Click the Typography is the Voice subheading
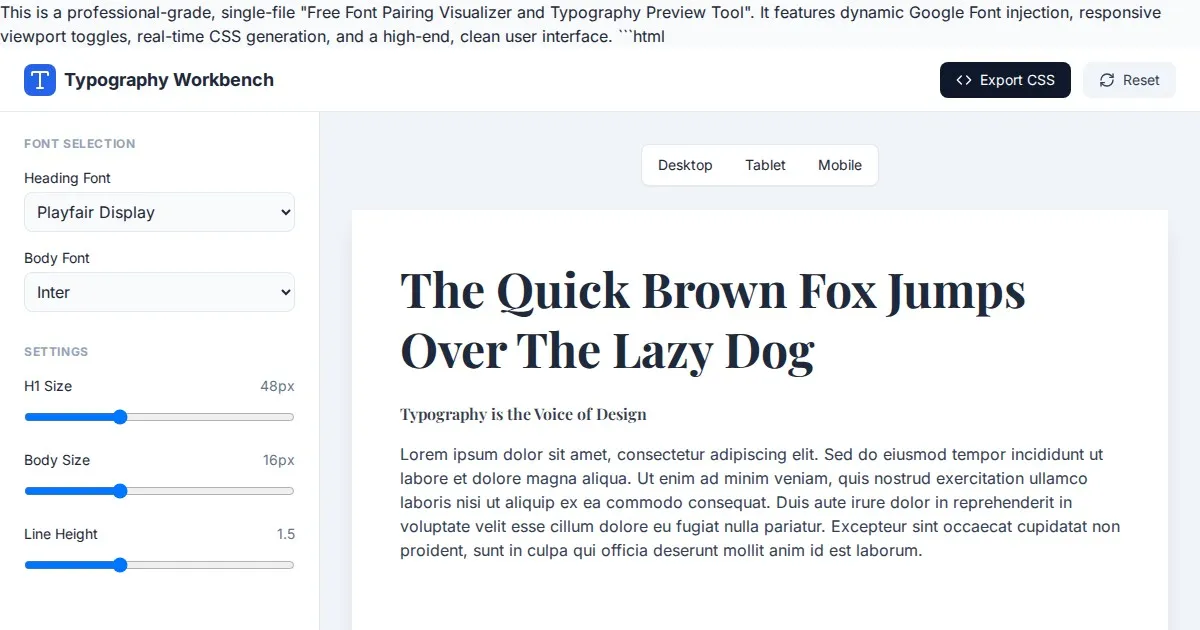The height and width of the screenshot is (630, 1200). (x=523, y=414)
